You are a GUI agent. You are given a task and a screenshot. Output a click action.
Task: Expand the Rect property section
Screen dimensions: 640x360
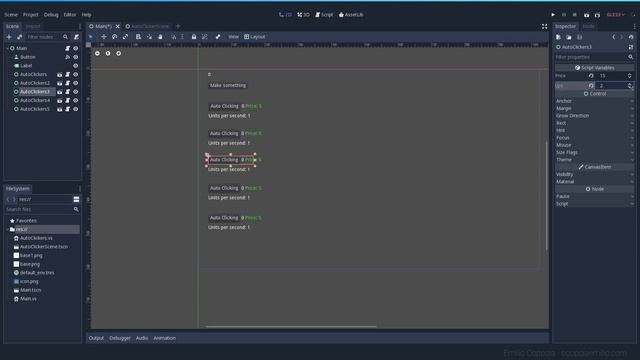tap(594, 123)
